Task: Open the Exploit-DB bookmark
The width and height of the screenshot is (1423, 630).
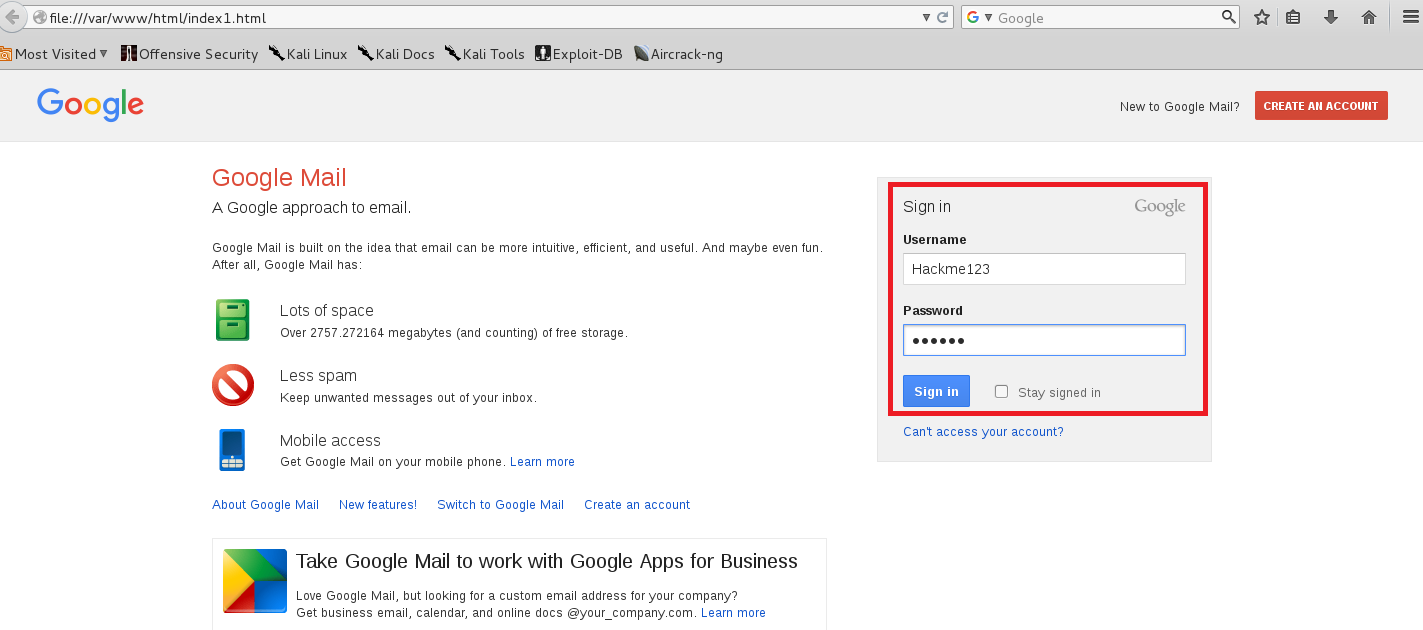Action: pos(579,54)
